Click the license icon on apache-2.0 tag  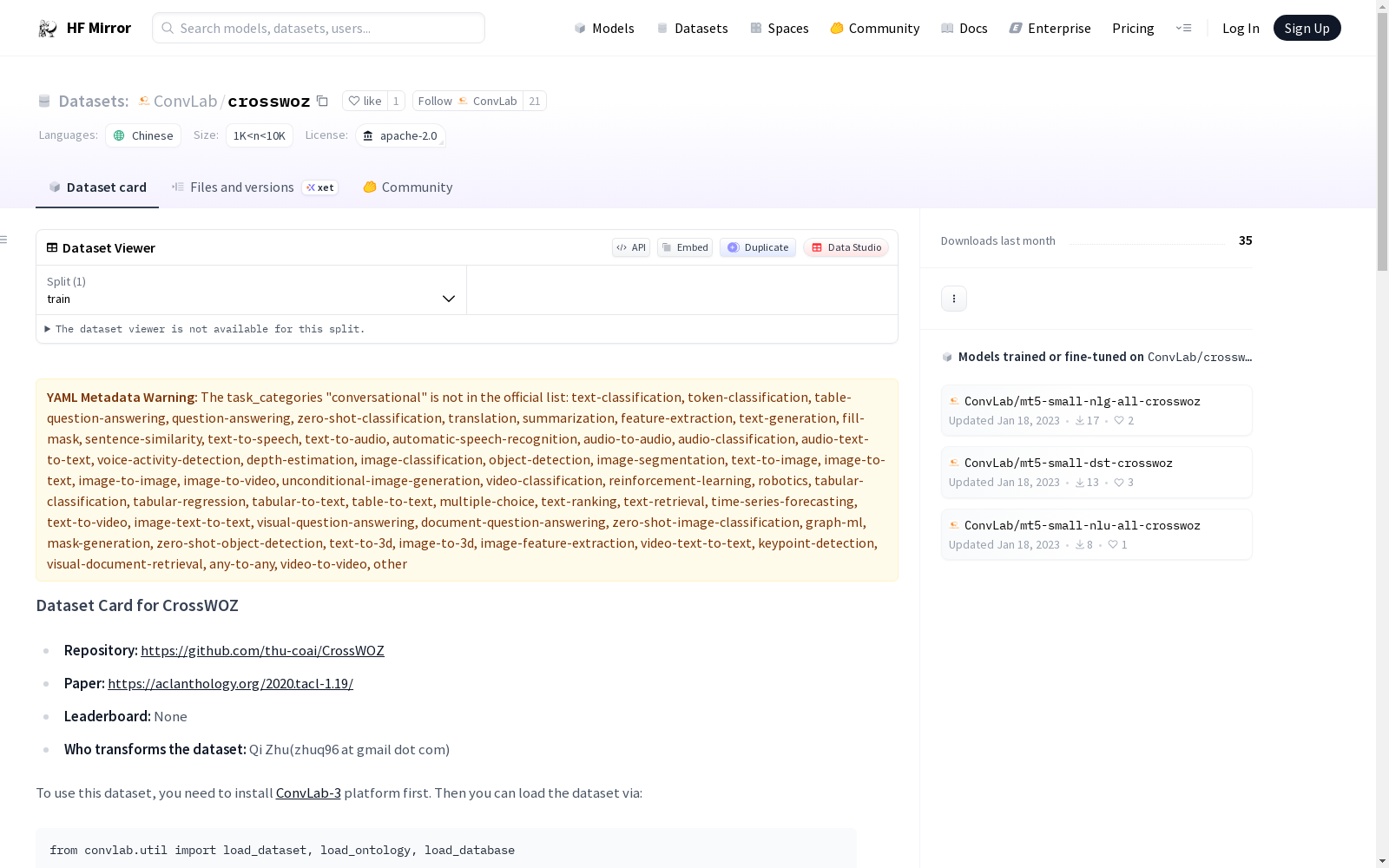[x=368, y=135]
